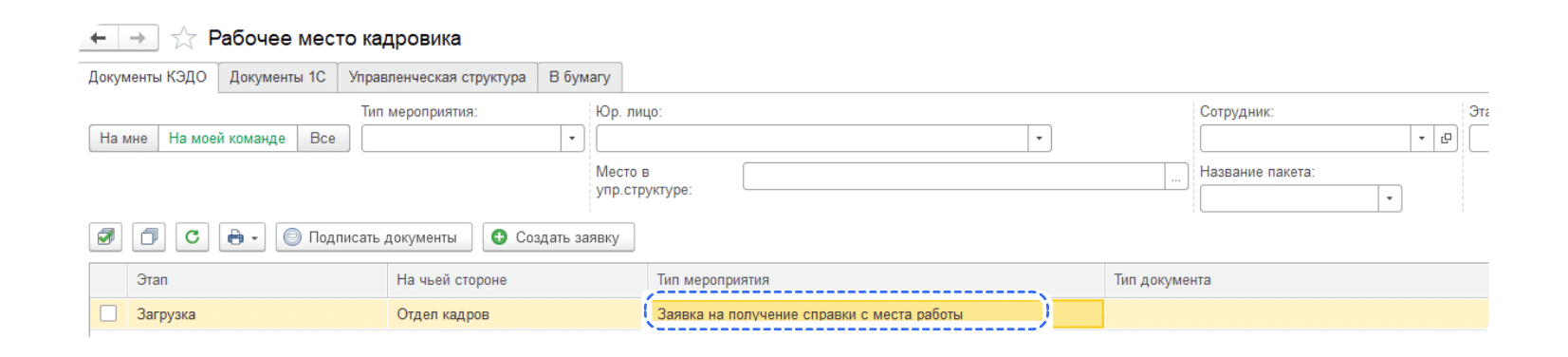
Task: Open selection ellipsis for Место в упр.структуре
Action: click(1176, 177)
